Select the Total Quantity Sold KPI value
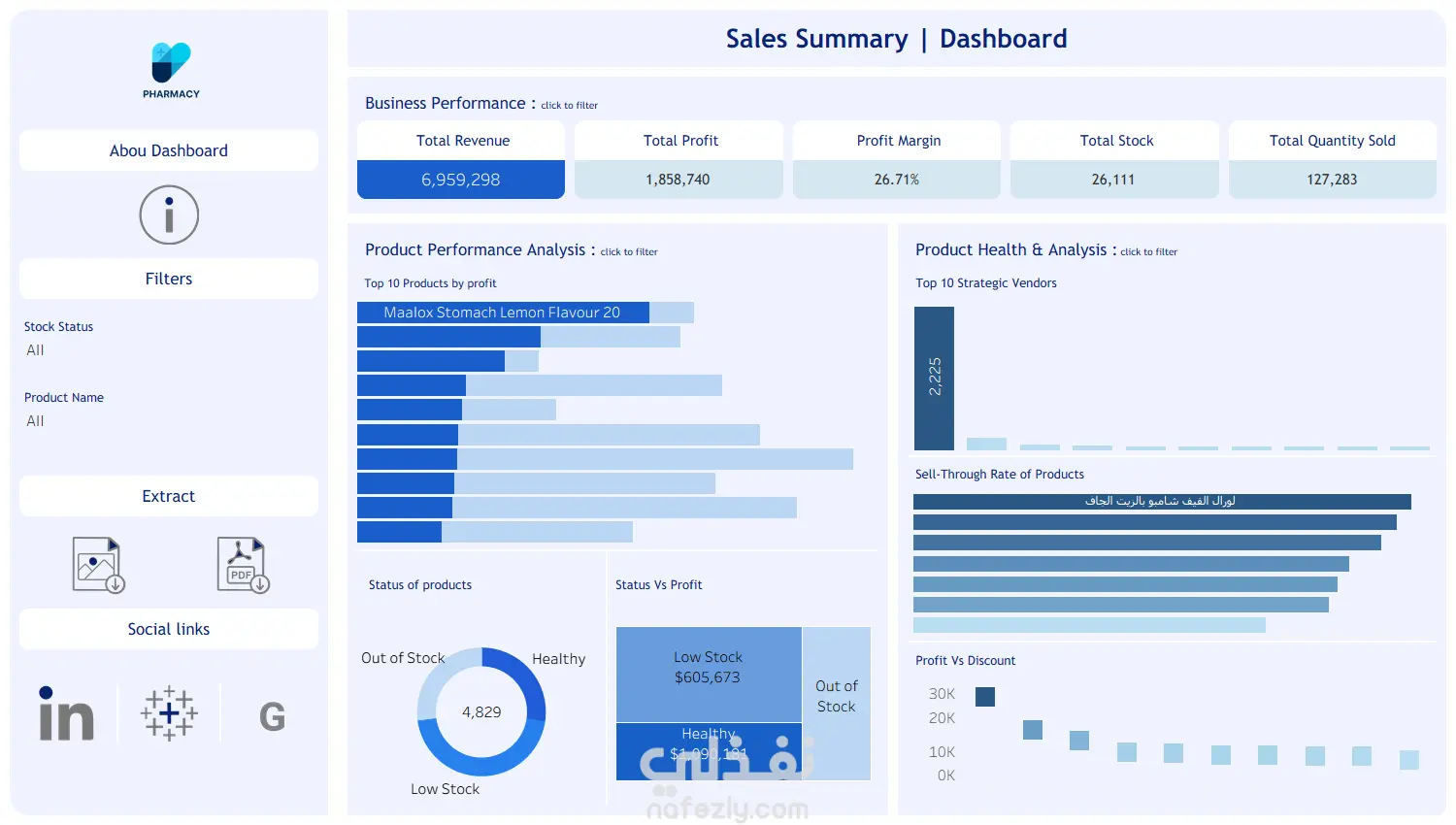1456x825 pixels. click(x=1333, y=180)
